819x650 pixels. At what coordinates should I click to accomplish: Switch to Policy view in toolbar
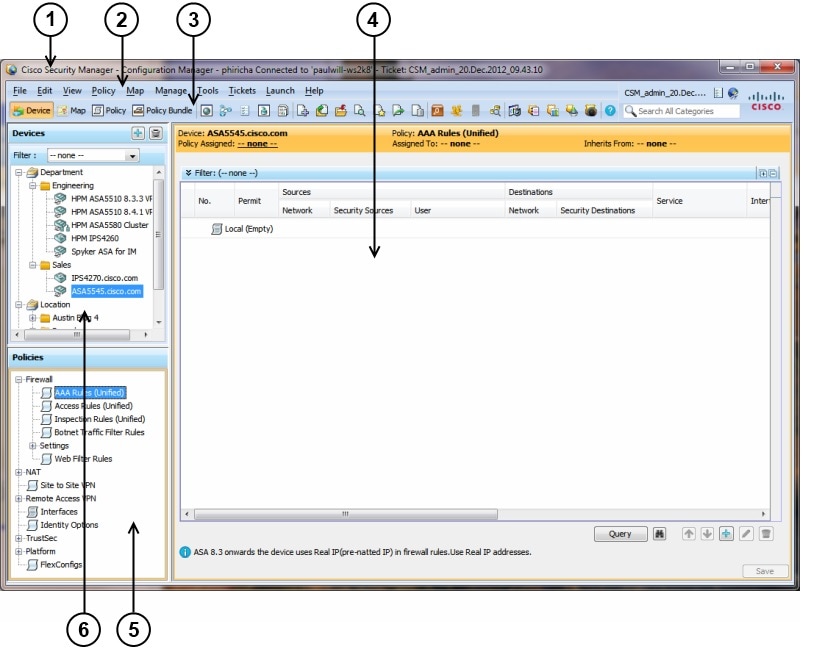[x=109, y=111]
